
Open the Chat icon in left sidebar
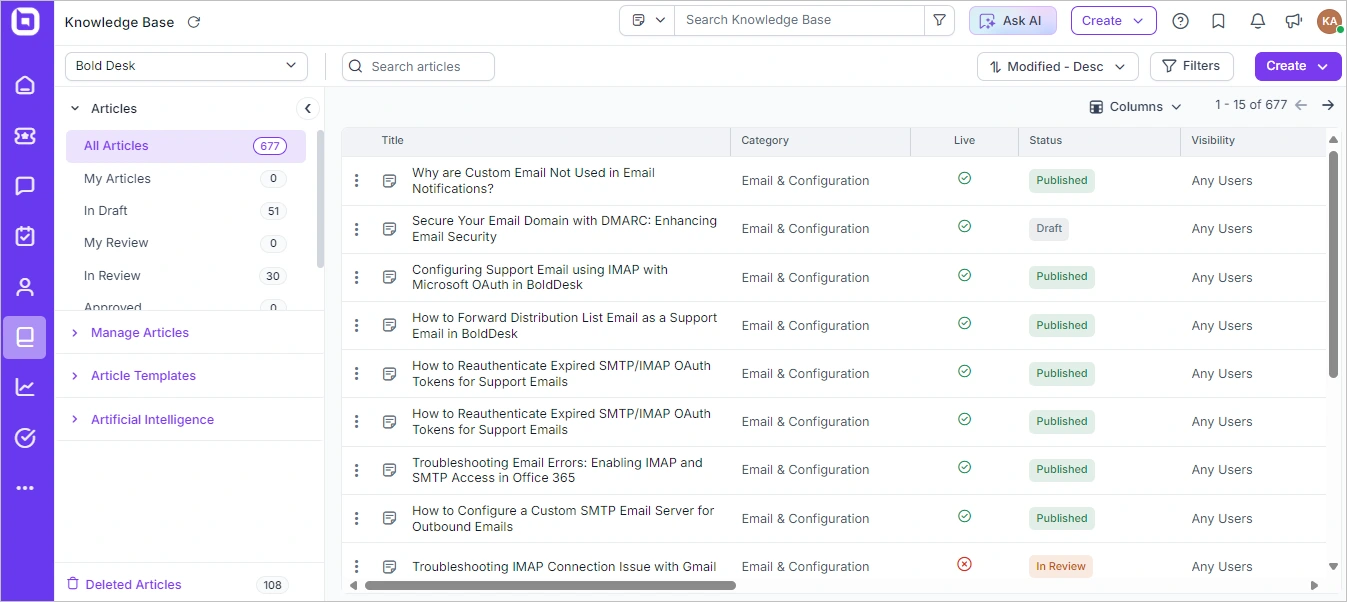click(25, 186)
